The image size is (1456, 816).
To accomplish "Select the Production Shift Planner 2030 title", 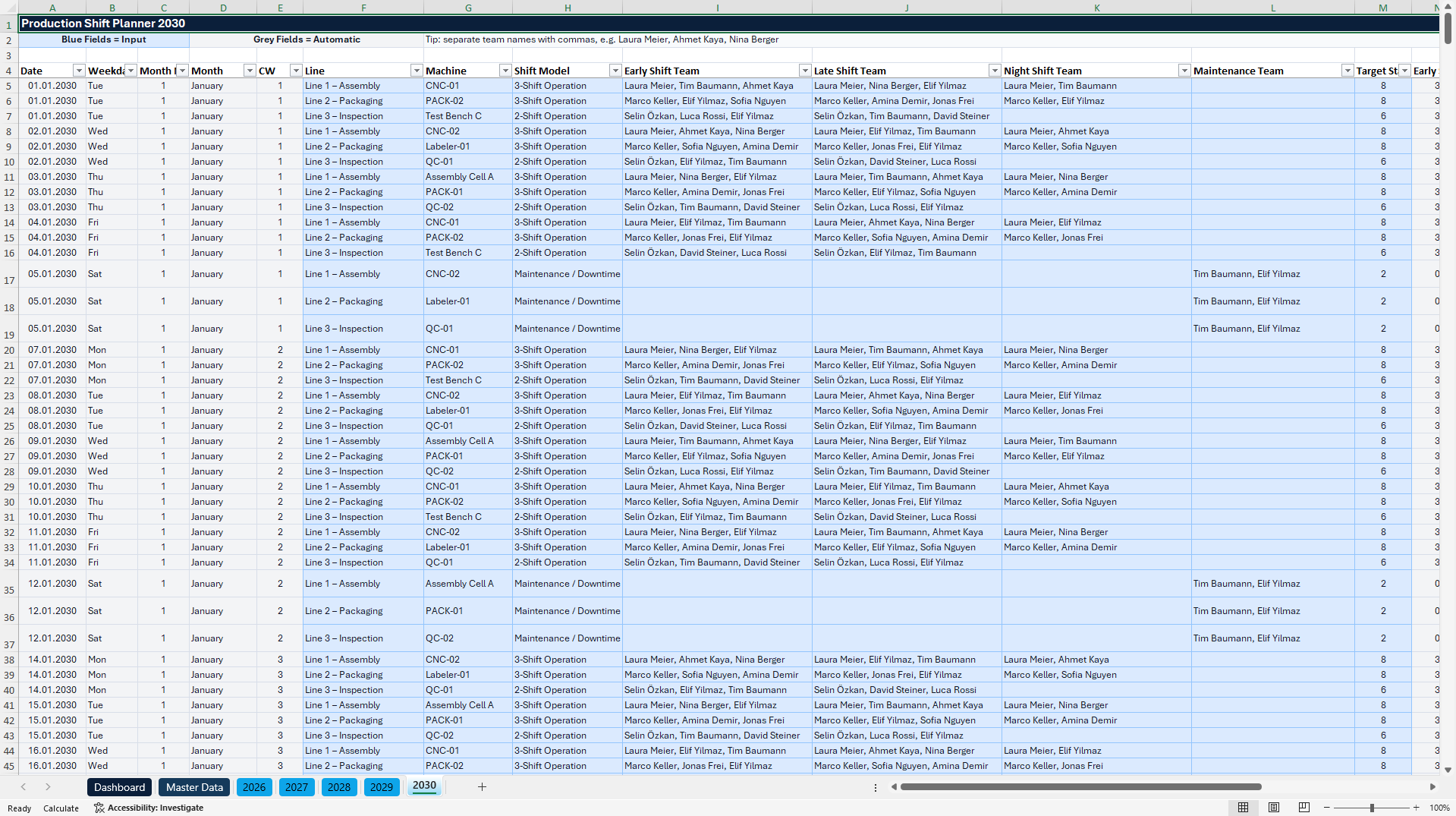I will pyautogui.click(x=103, y=24).
